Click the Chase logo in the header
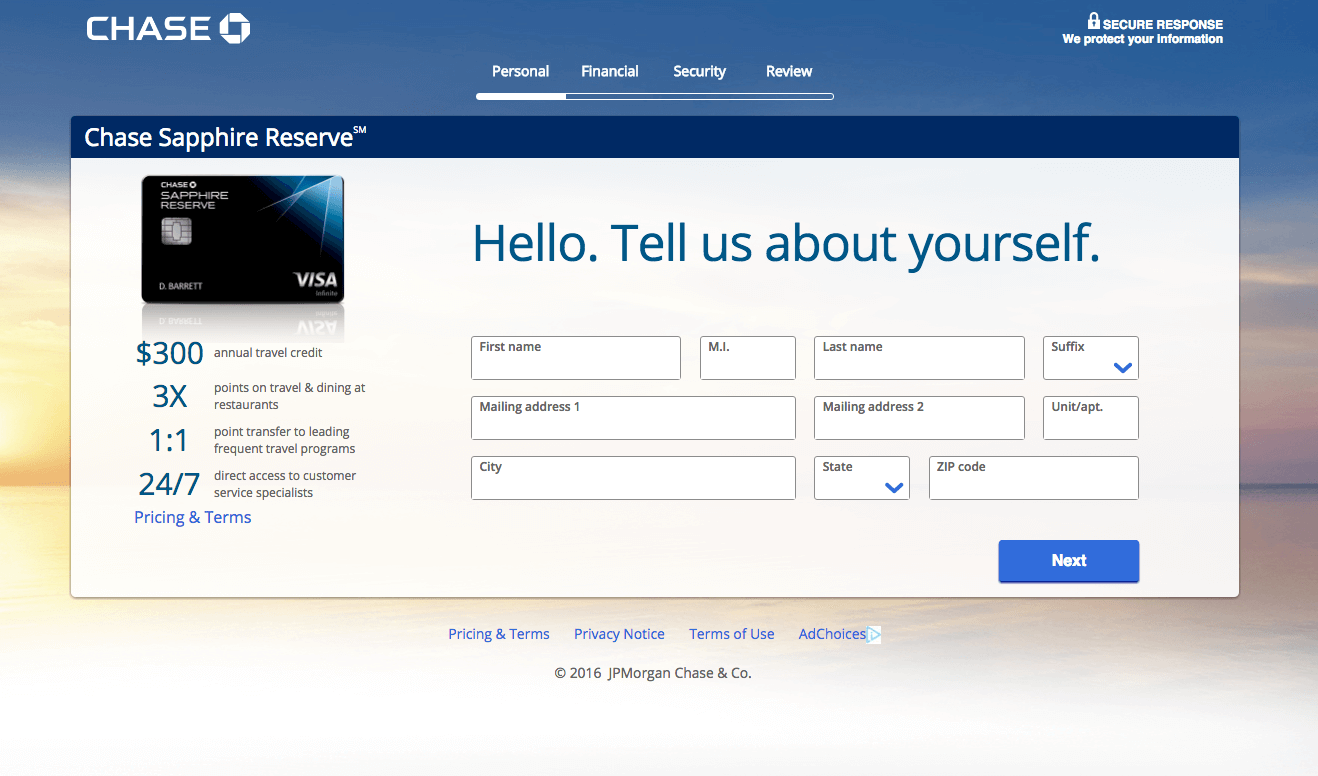1318x776 pixels. point(168,28)
